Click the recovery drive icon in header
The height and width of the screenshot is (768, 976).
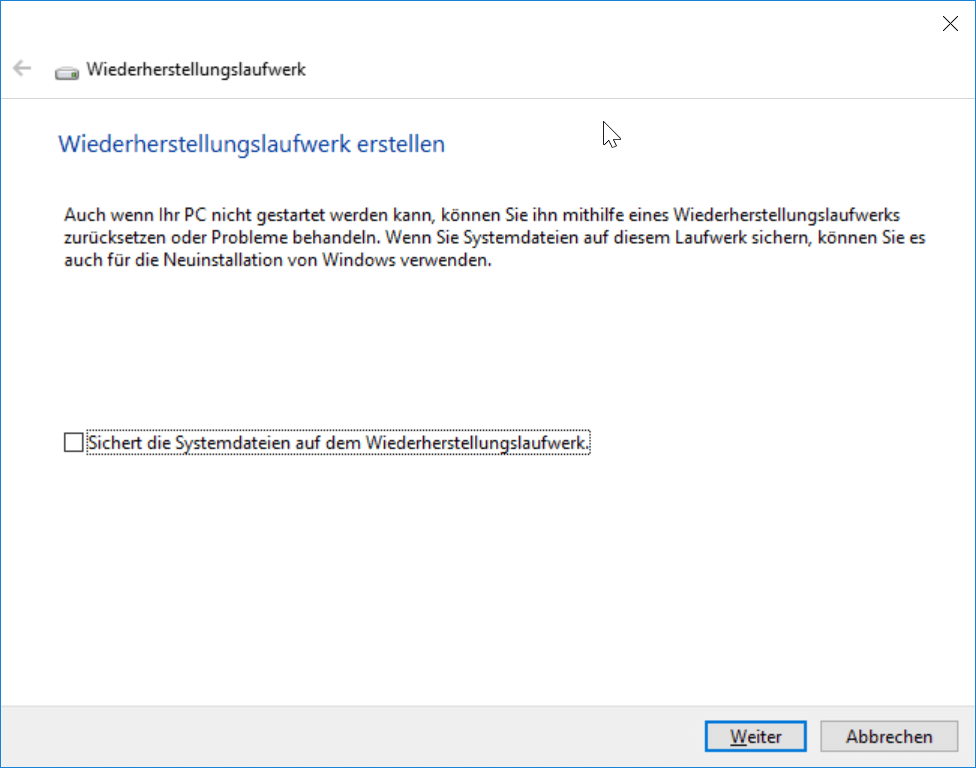(x=67, y=73)
